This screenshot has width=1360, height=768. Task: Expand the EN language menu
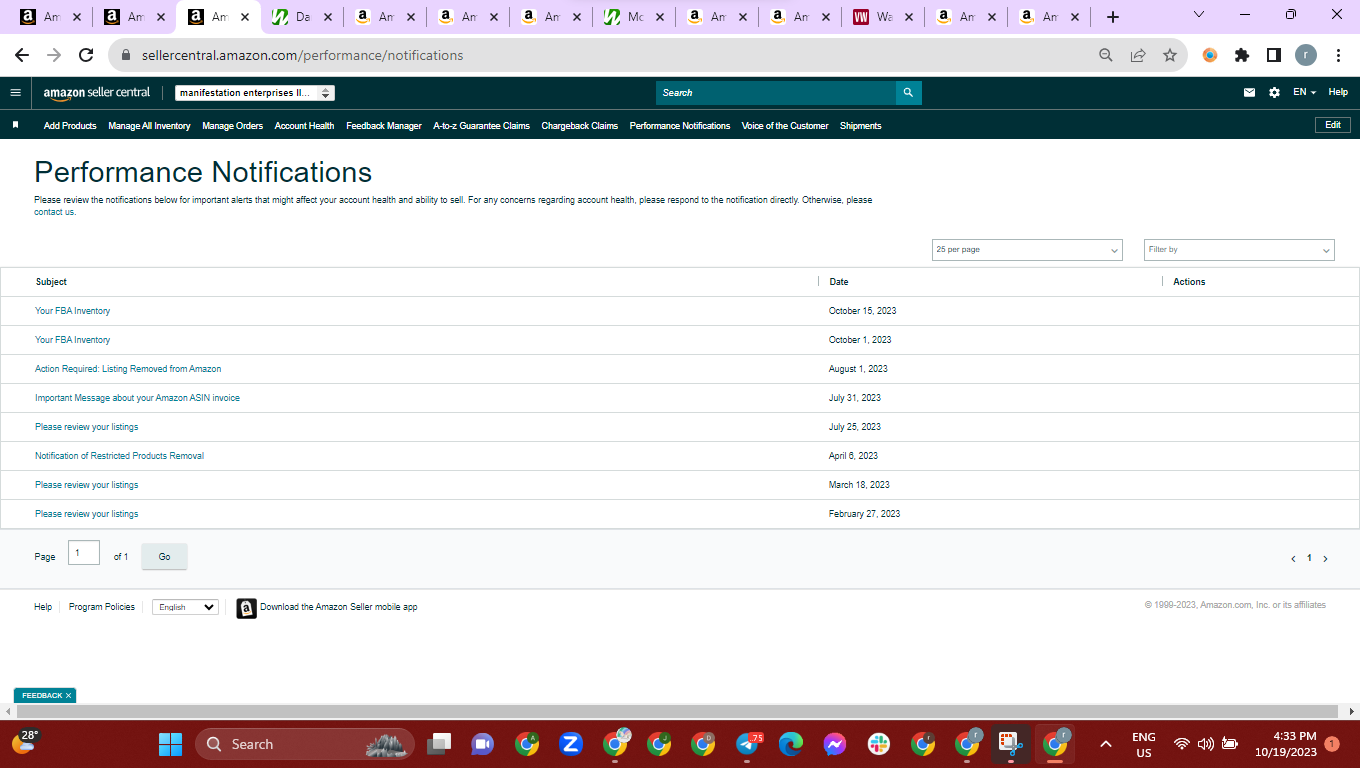pyautogui.click(x=1304, y=92)
